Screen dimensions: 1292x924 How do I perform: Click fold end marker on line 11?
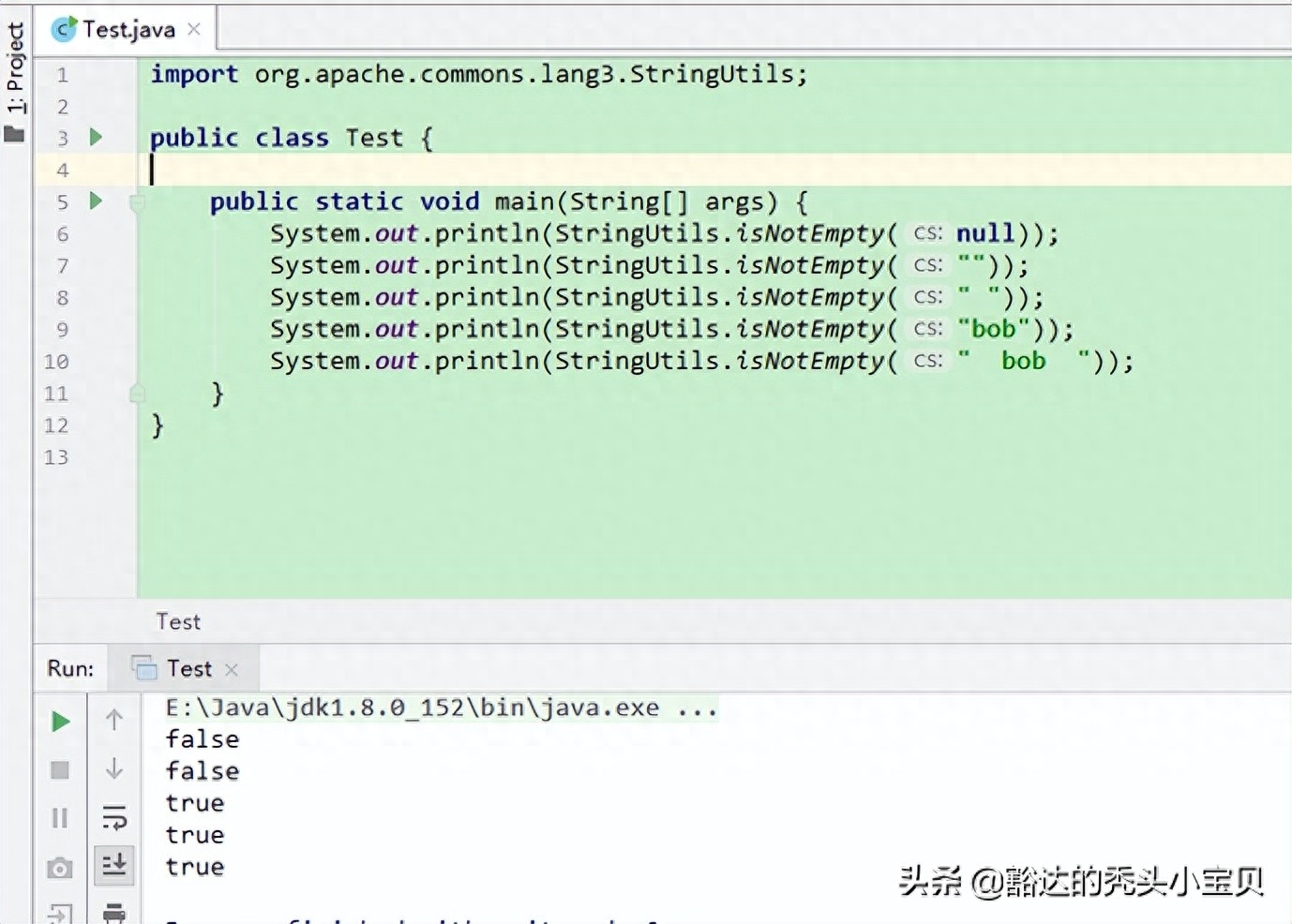point(137,394)
